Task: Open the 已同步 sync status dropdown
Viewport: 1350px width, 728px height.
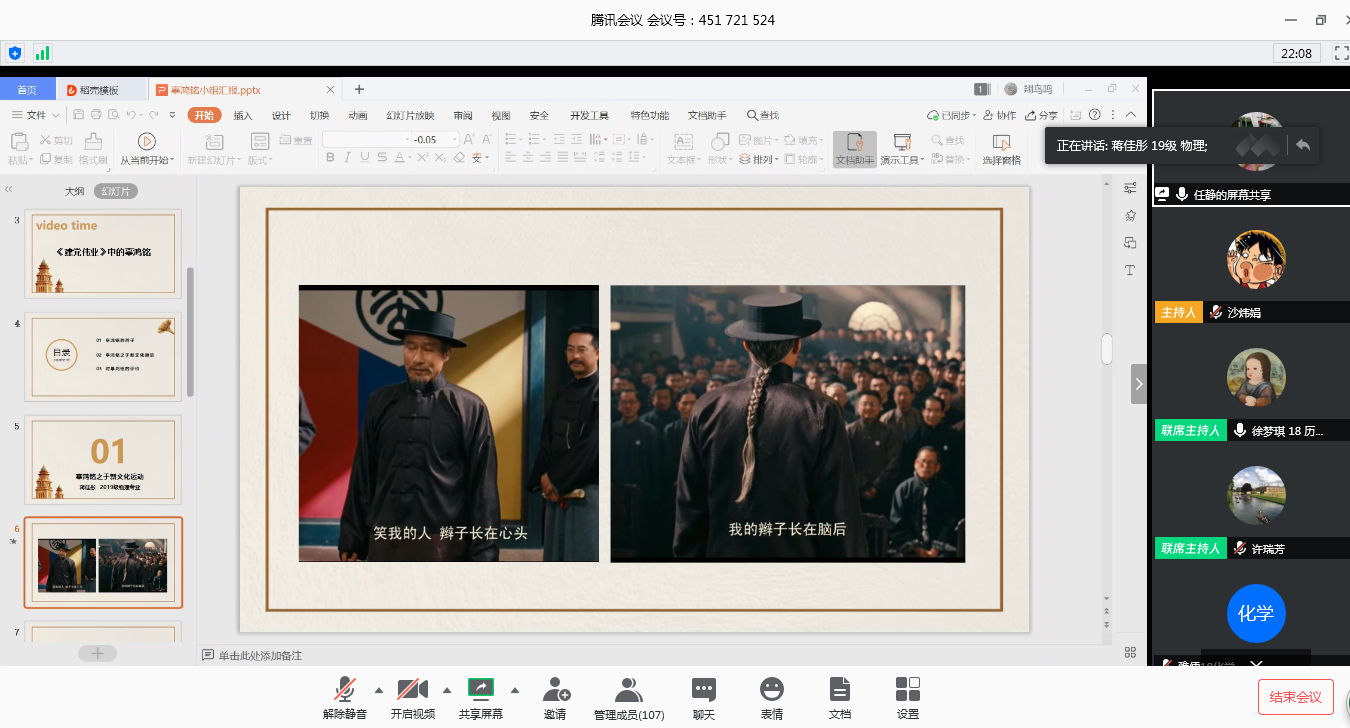Action: (952, 115)
